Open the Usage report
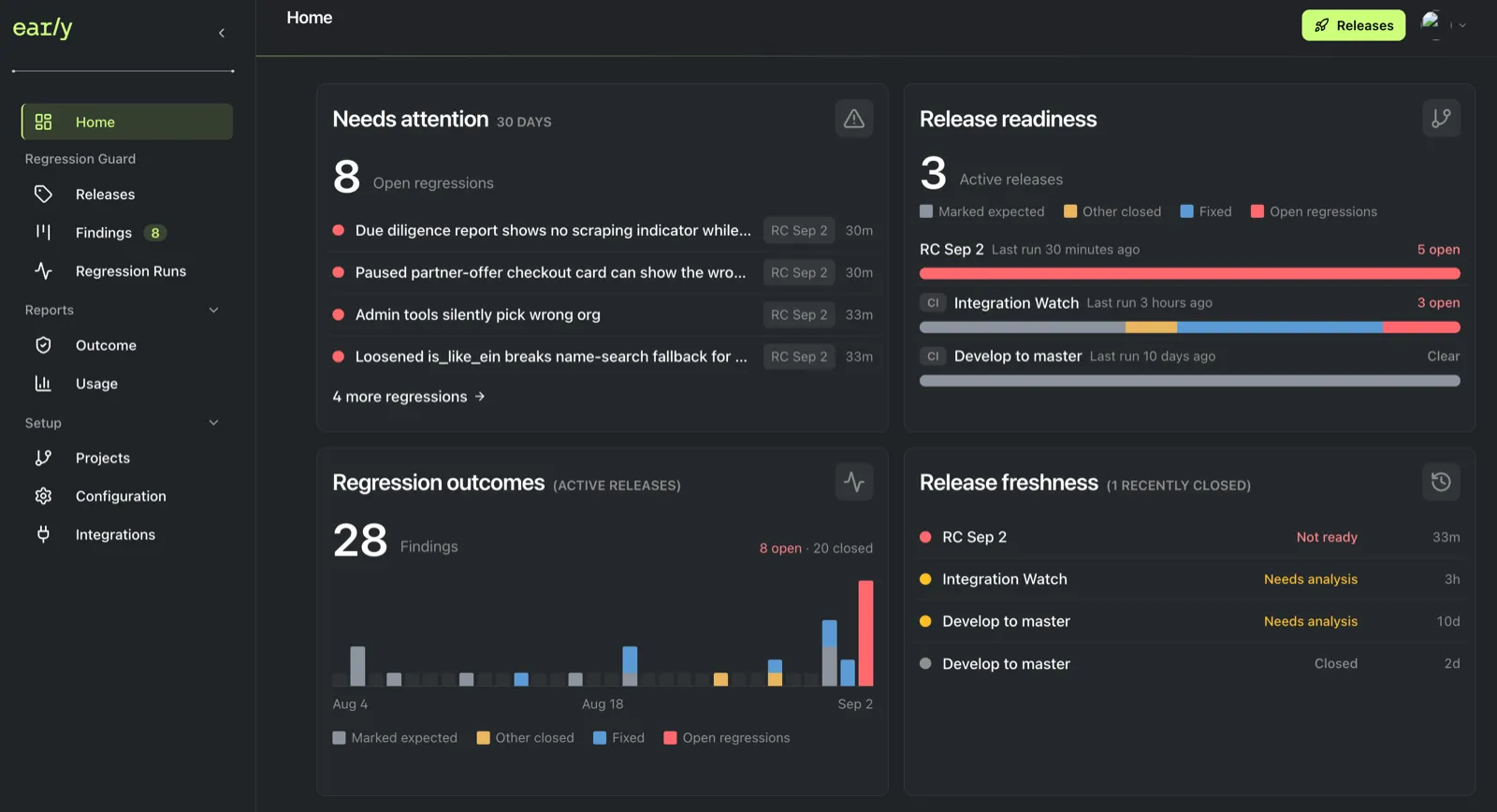The height and width of the screenshot is (812, 1497). [x=127, y=384]
